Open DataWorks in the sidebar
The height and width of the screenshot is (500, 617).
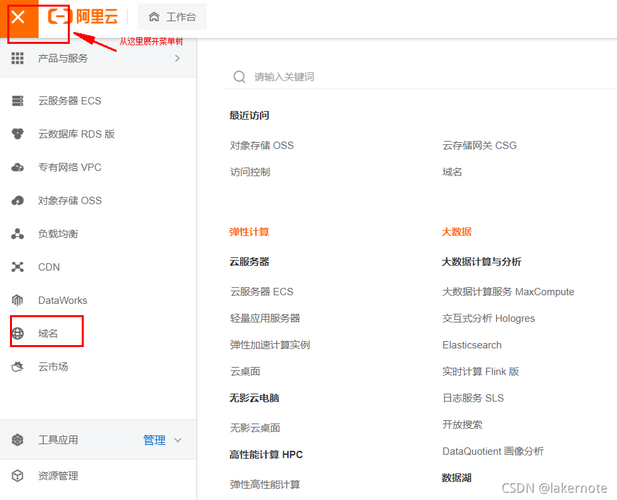pyautogui.click(x=63, y=300)
